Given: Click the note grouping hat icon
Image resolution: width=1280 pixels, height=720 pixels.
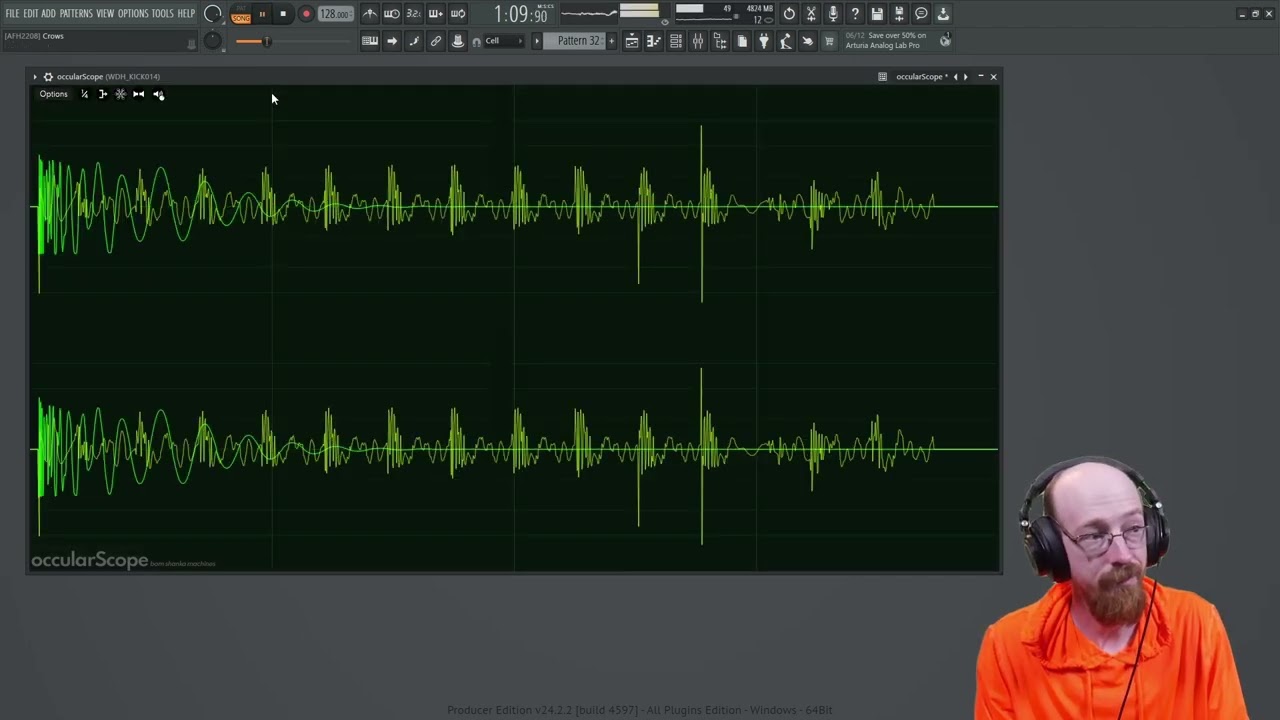Looking at the screenshot, I should [458, 41].
